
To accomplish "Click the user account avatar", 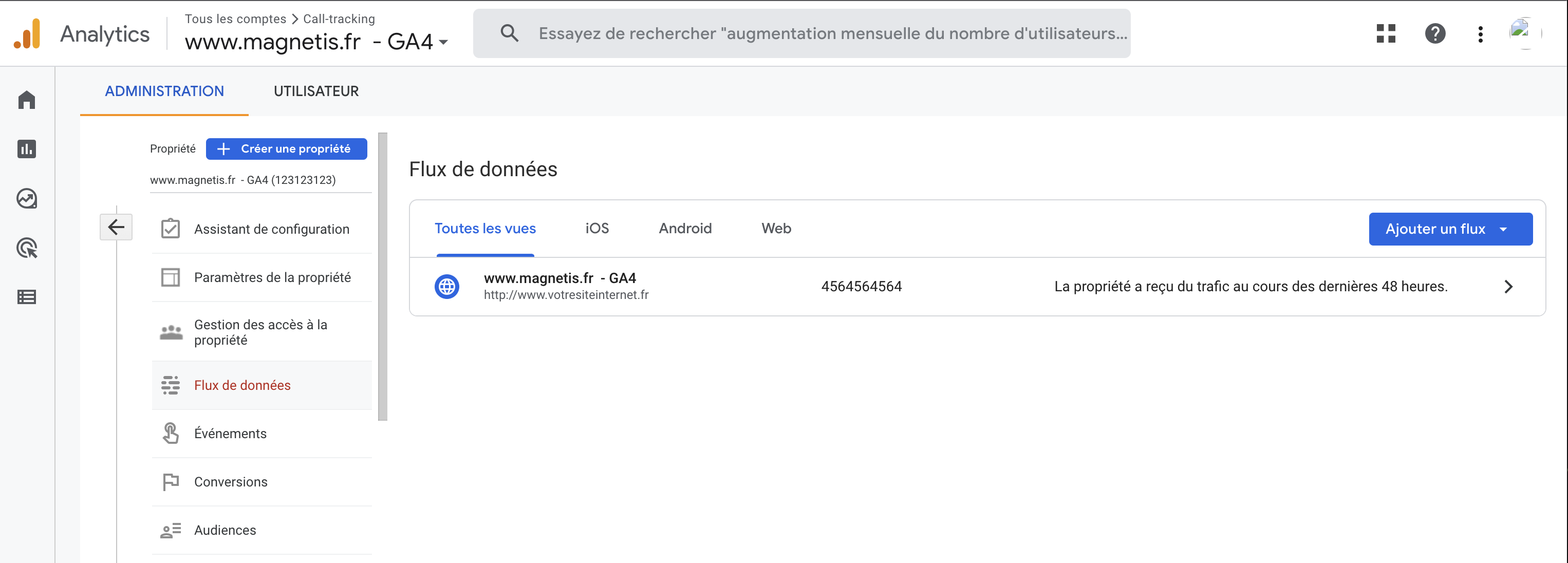I will coord(1525,33).
